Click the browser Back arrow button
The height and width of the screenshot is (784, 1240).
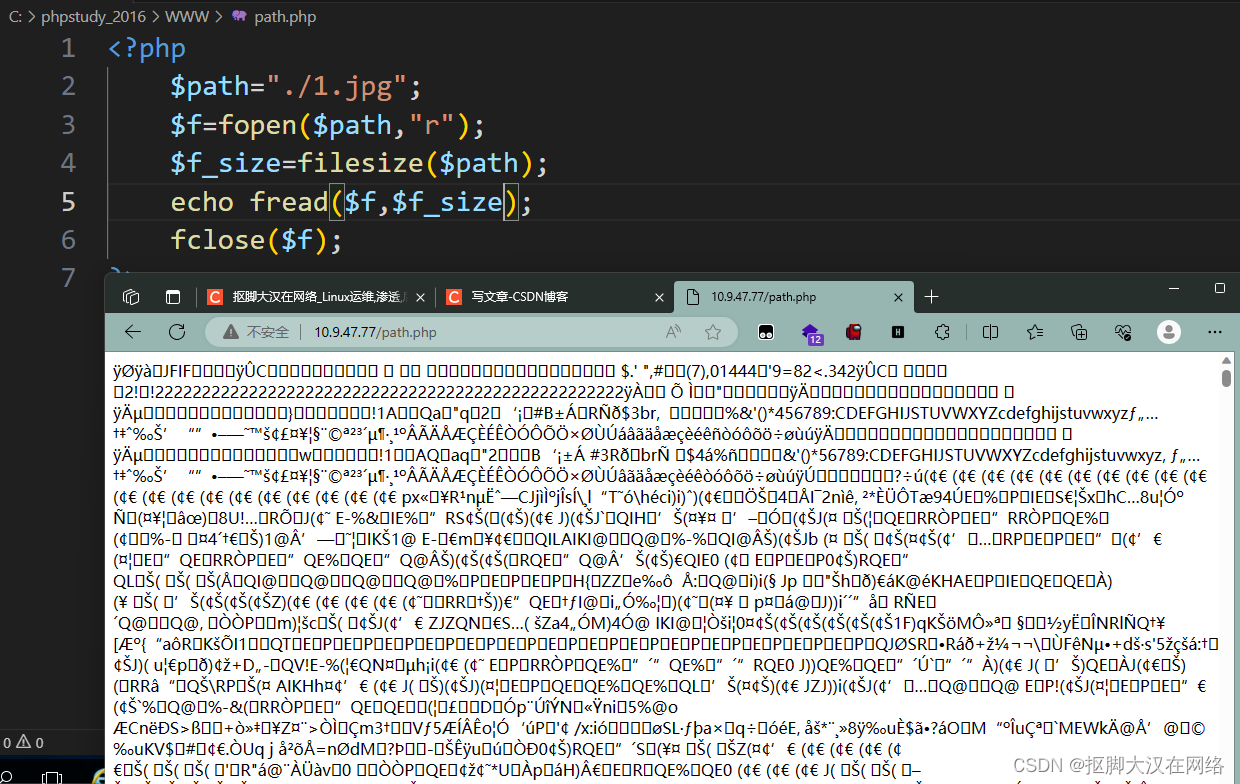133,331
